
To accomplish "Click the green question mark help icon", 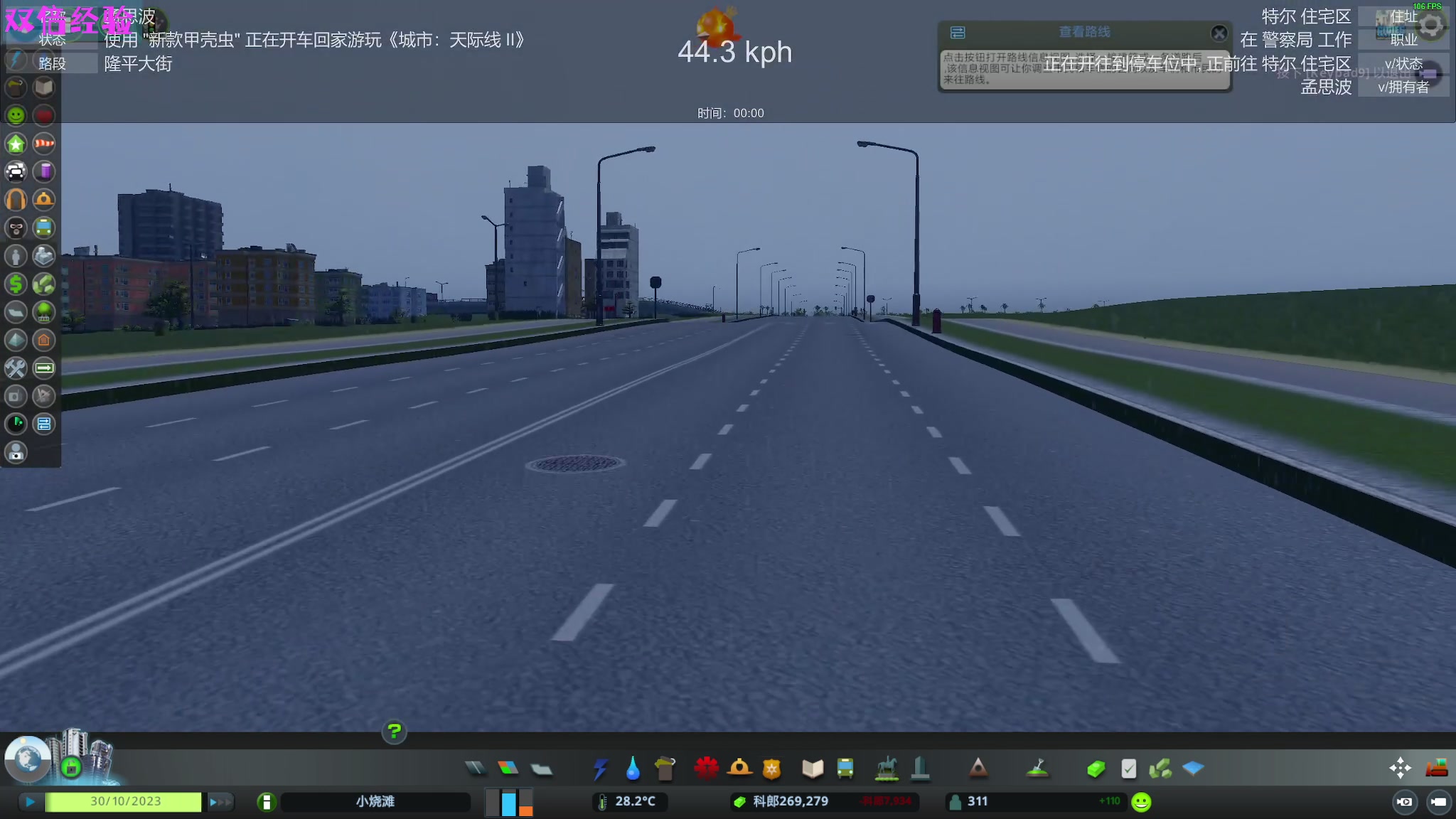I will coord(394,731).
